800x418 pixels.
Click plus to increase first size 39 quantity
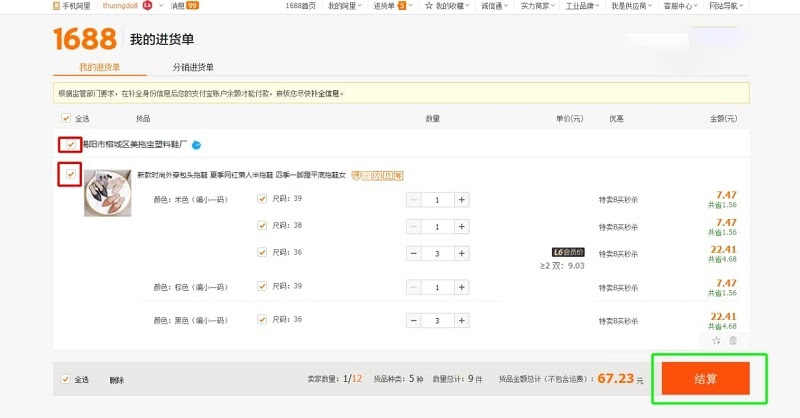point(461,199)
